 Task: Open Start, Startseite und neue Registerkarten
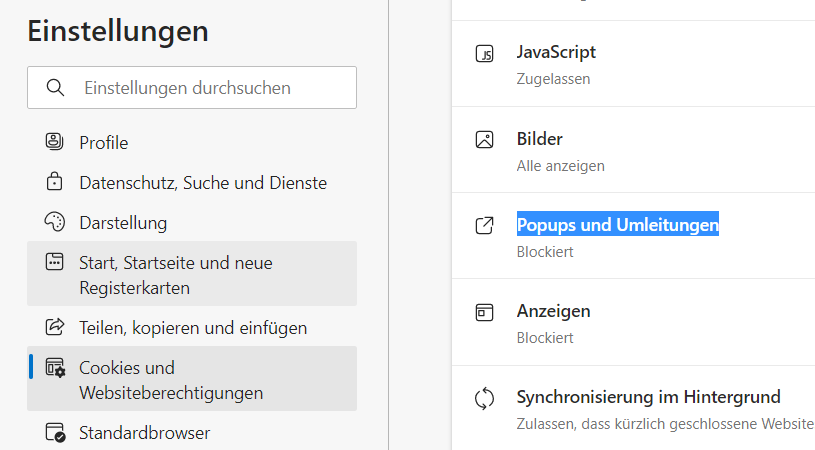point(192,274)
